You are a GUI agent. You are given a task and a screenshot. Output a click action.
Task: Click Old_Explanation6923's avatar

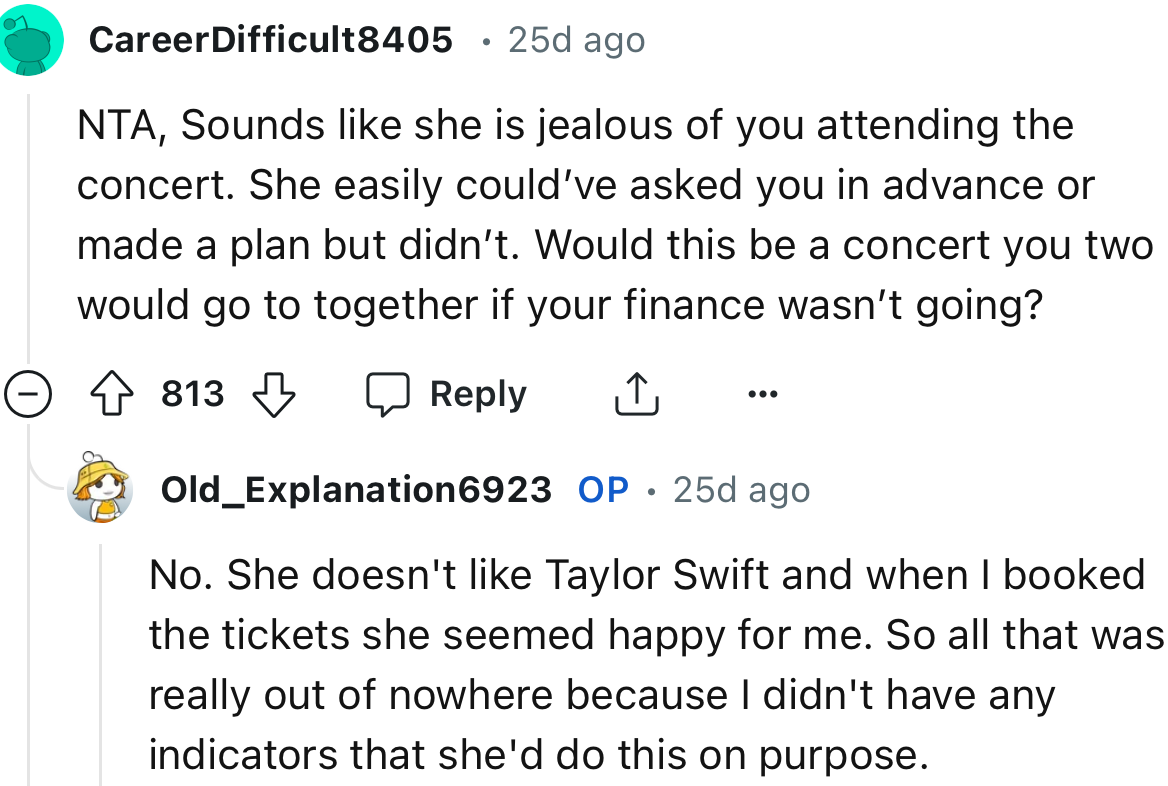point(101,490)
